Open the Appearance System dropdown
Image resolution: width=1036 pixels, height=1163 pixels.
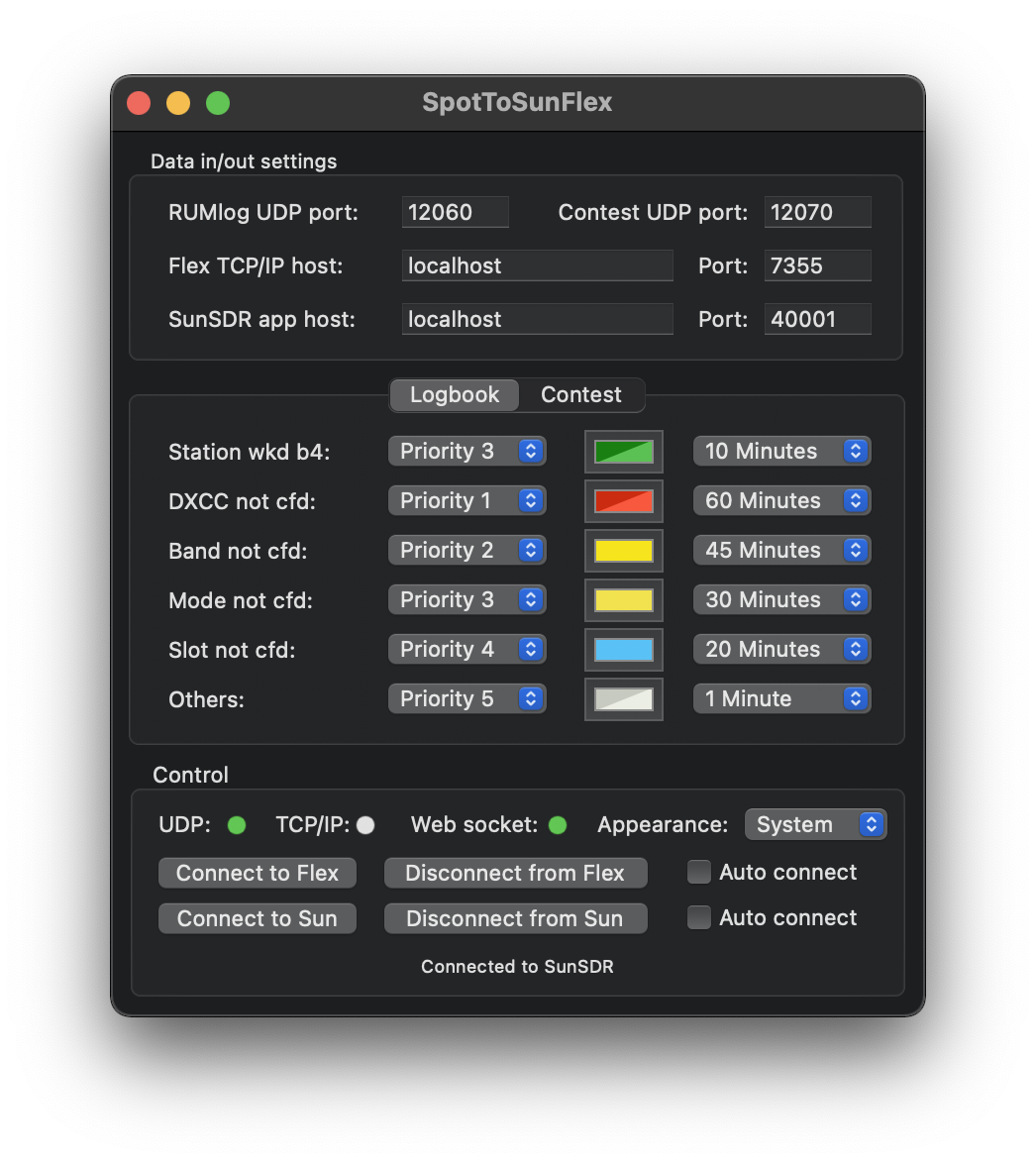click(x=816, y=825)
